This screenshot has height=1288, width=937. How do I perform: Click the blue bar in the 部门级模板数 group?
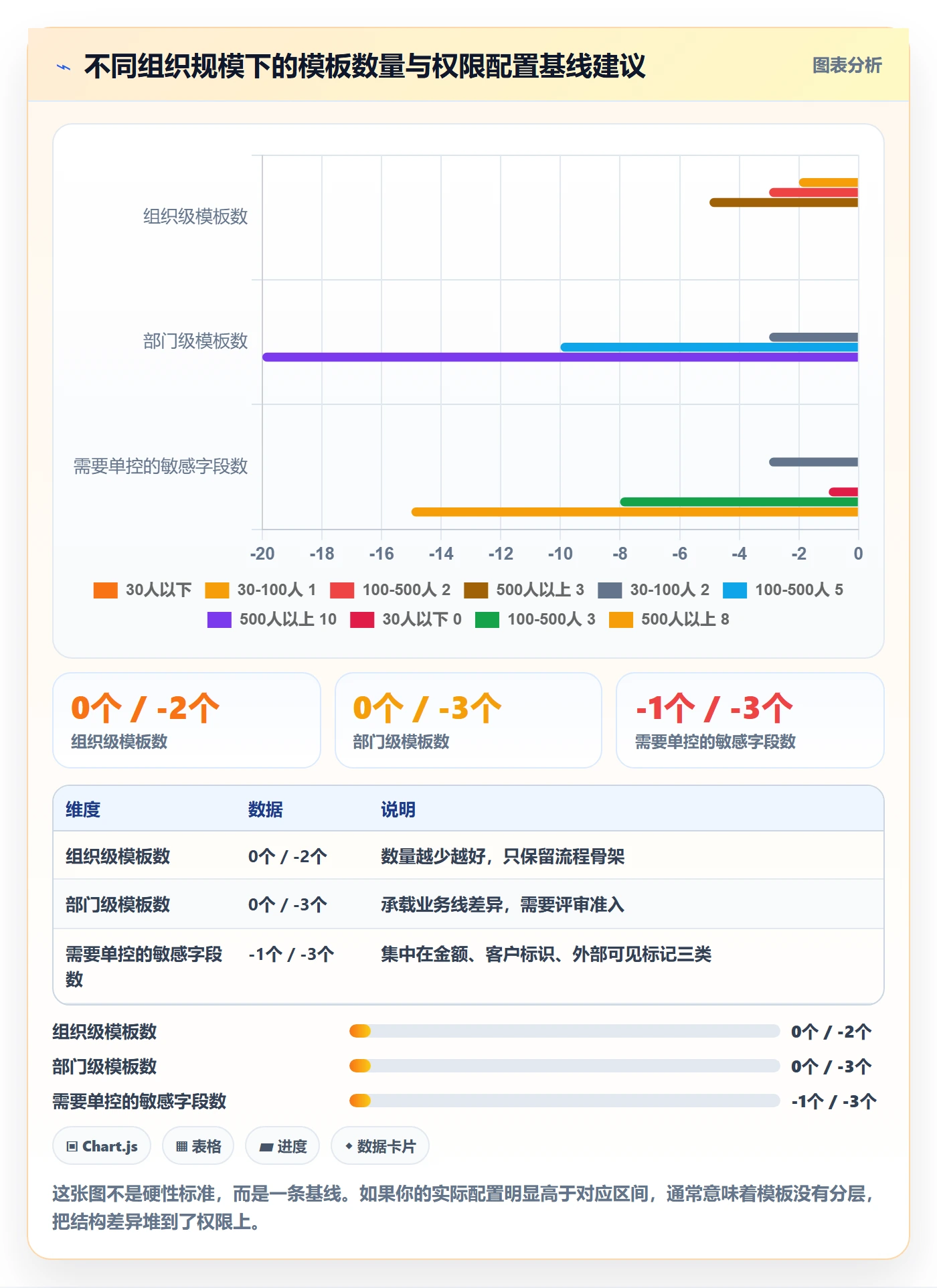coord(709,347)
